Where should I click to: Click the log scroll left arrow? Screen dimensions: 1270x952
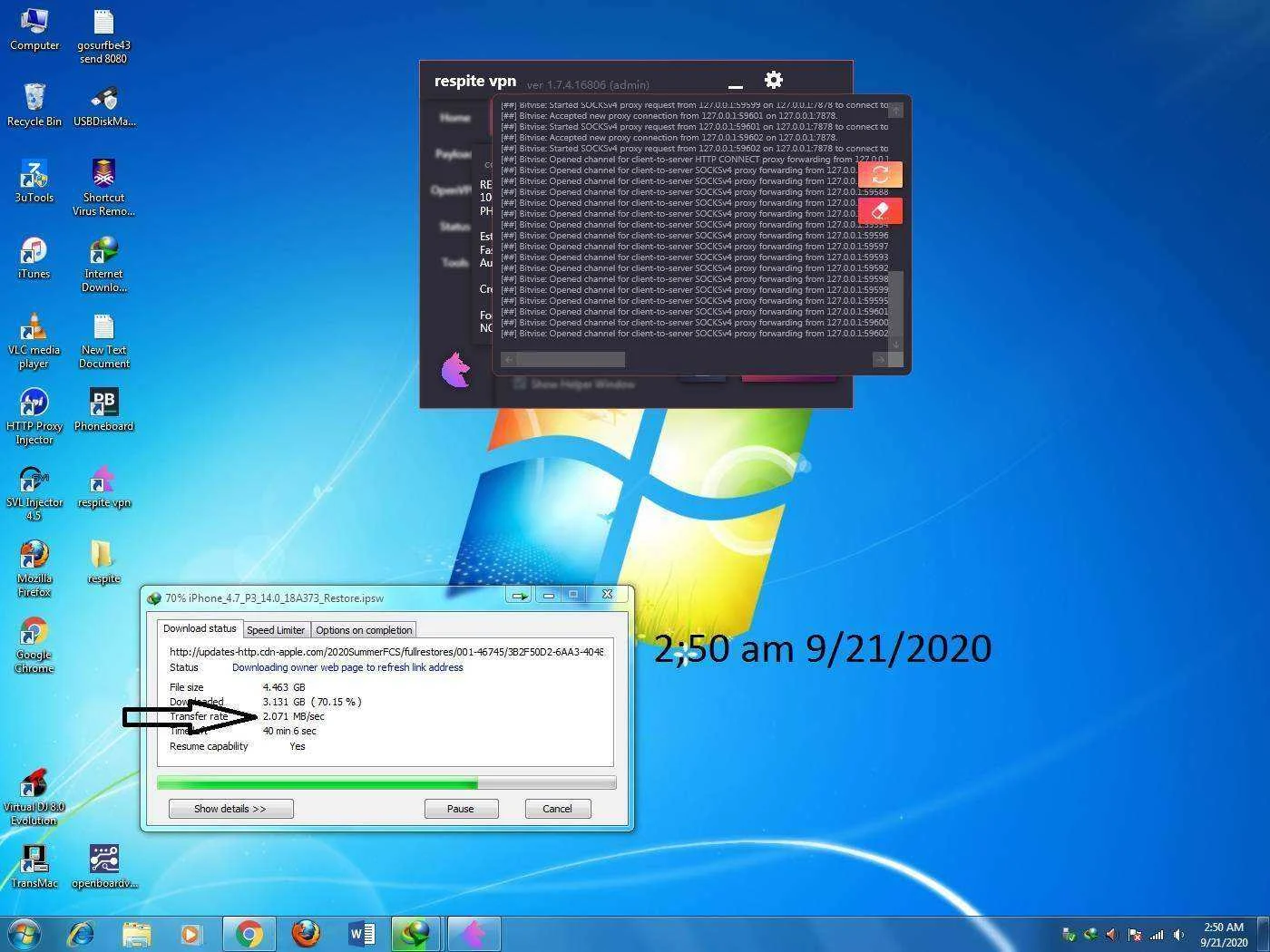[509, 360]
